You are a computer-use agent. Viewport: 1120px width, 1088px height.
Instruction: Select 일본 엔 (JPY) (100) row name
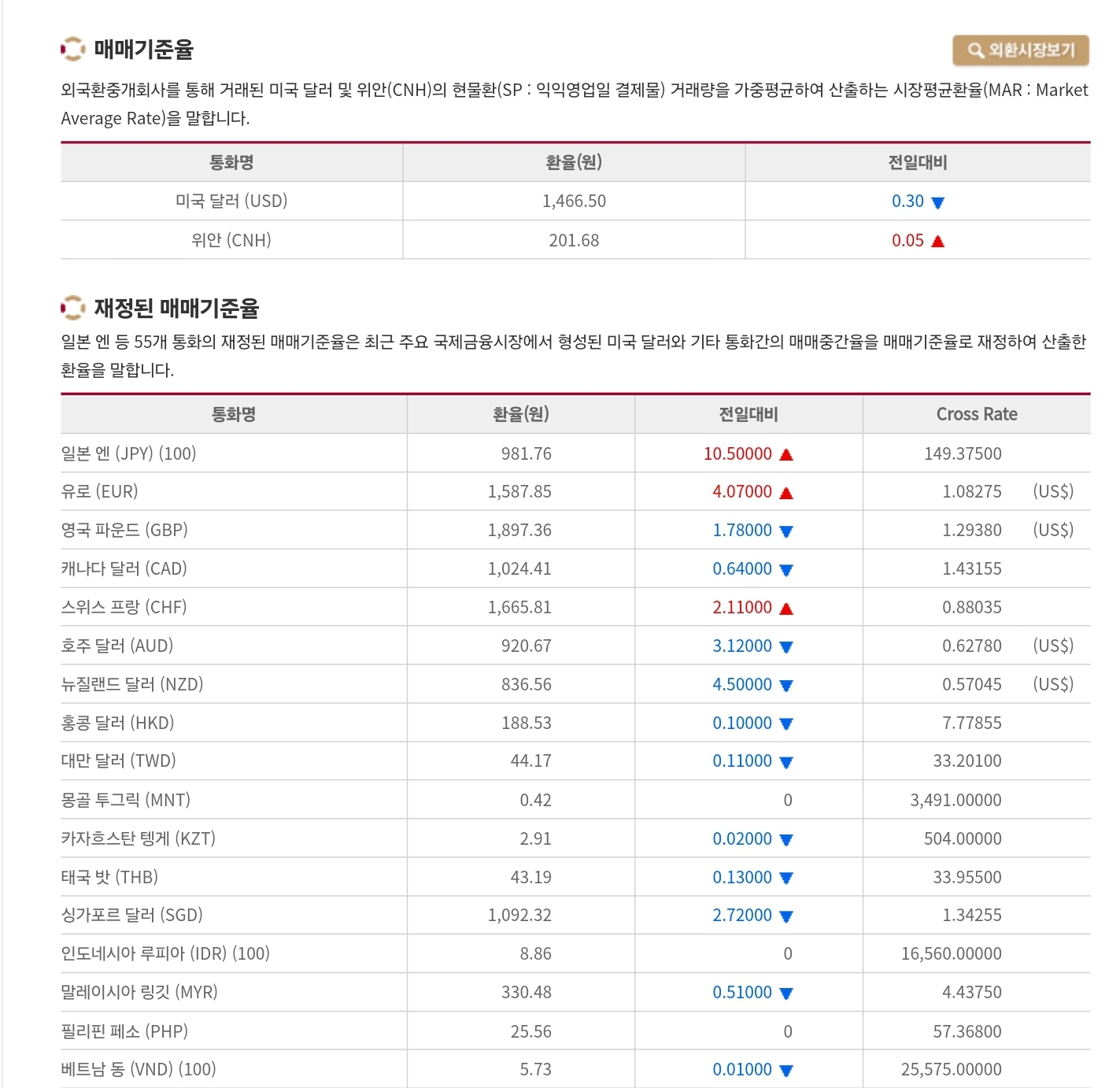point(128,453)
